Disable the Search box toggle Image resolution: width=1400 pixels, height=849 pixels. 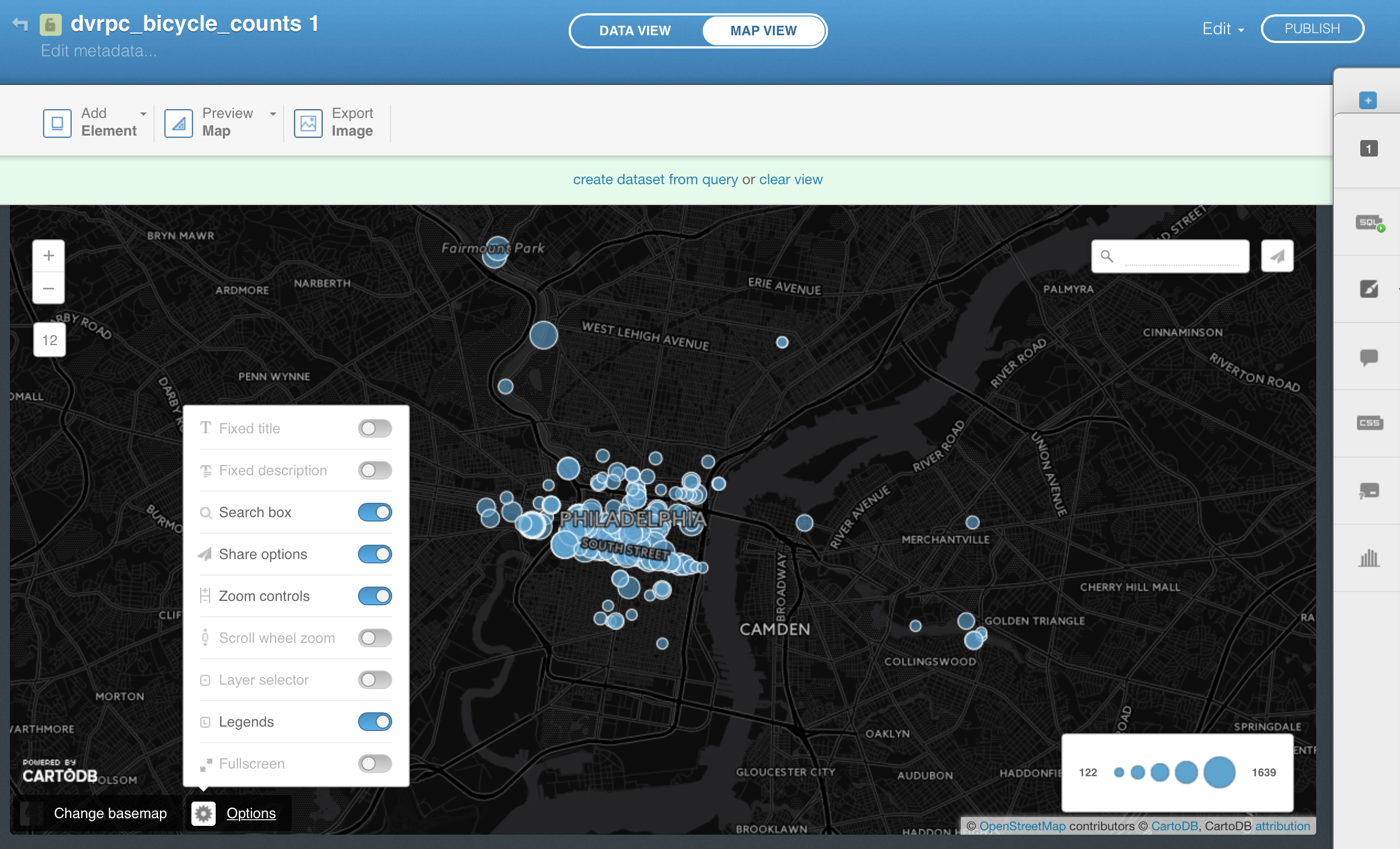pos(375,512)
